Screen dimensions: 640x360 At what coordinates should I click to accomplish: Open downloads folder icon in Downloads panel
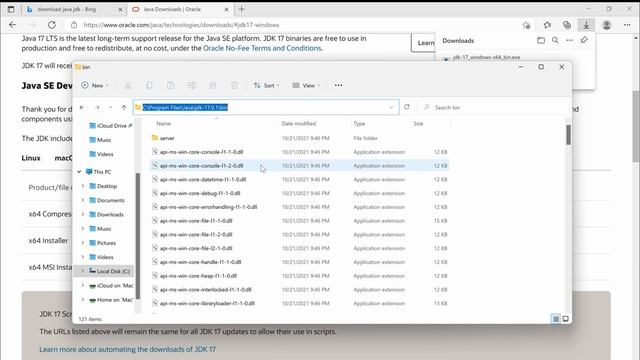[541, 40]
